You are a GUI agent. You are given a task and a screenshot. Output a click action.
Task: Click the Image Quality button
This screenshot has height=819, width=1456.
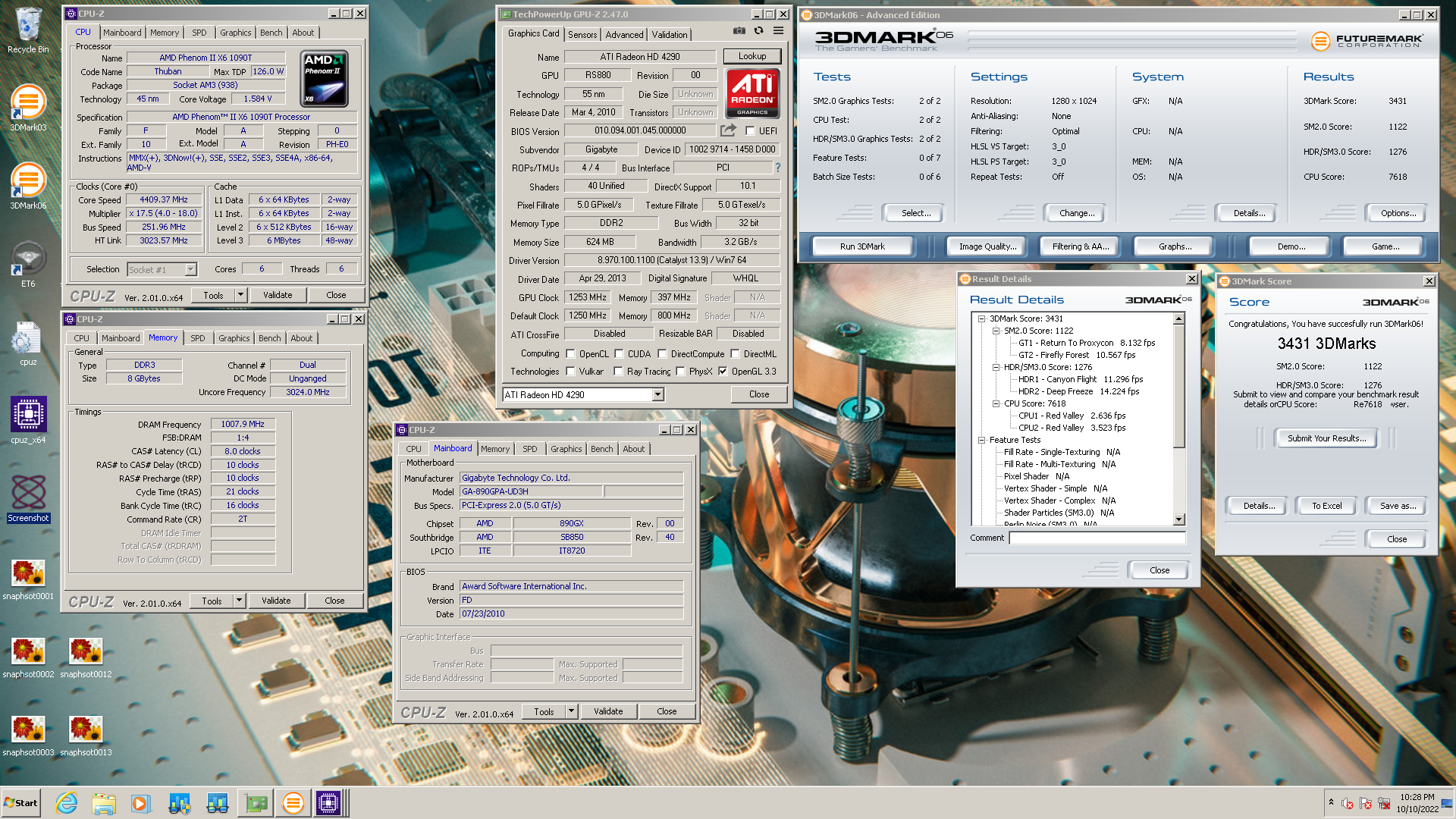click(987, 246)
